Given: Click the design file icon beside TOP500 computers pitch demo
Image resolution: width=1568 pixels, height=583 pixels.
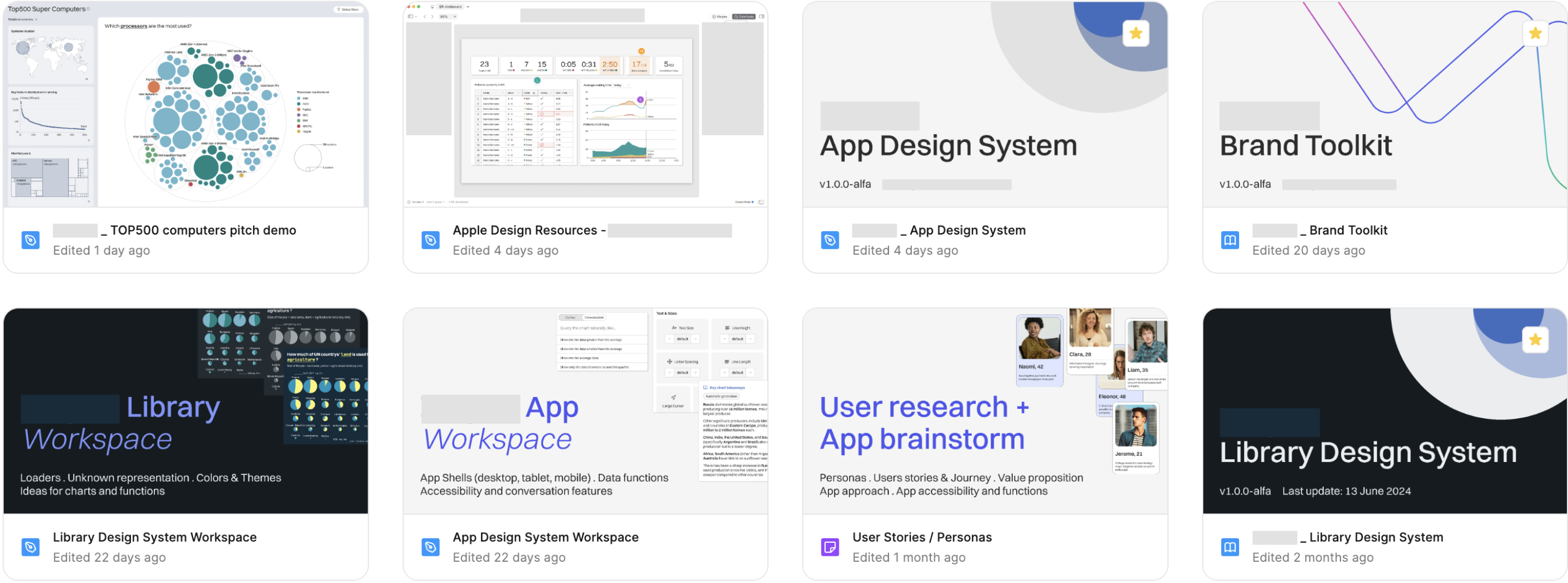Looking at the screenshot, I should 31,241.
